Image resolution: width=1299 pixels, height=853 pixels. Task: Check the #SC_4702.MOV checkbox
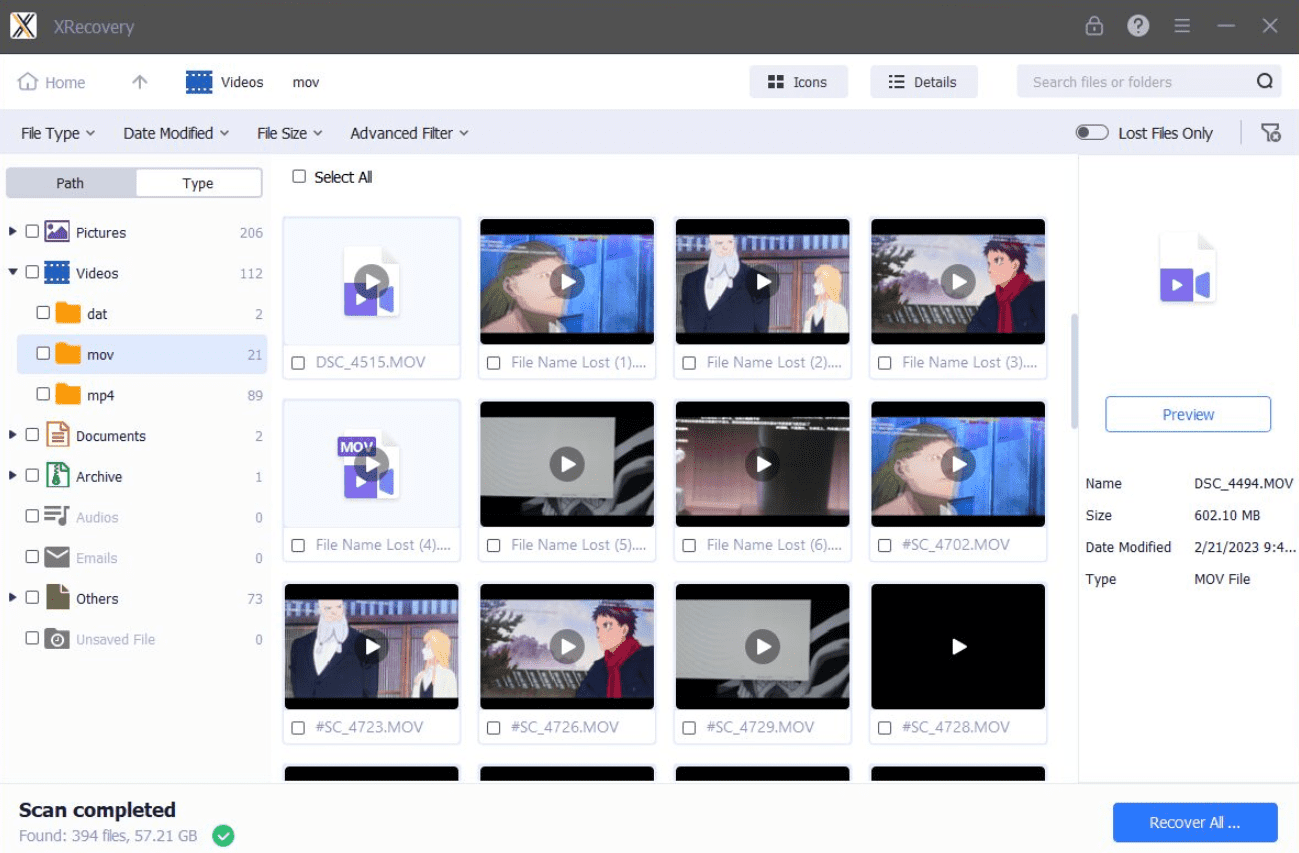point(885,546)
